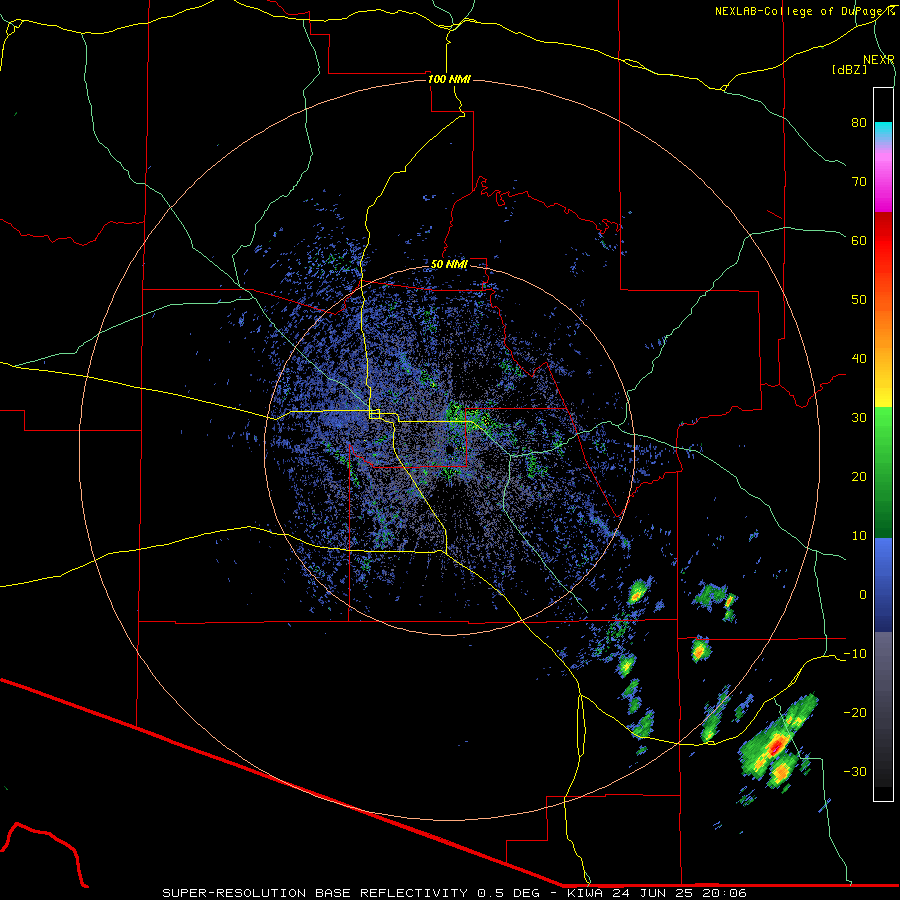Screen dimensions: 900x900
Task: Click the strongest red storm cell core
Action: [777, 746]
